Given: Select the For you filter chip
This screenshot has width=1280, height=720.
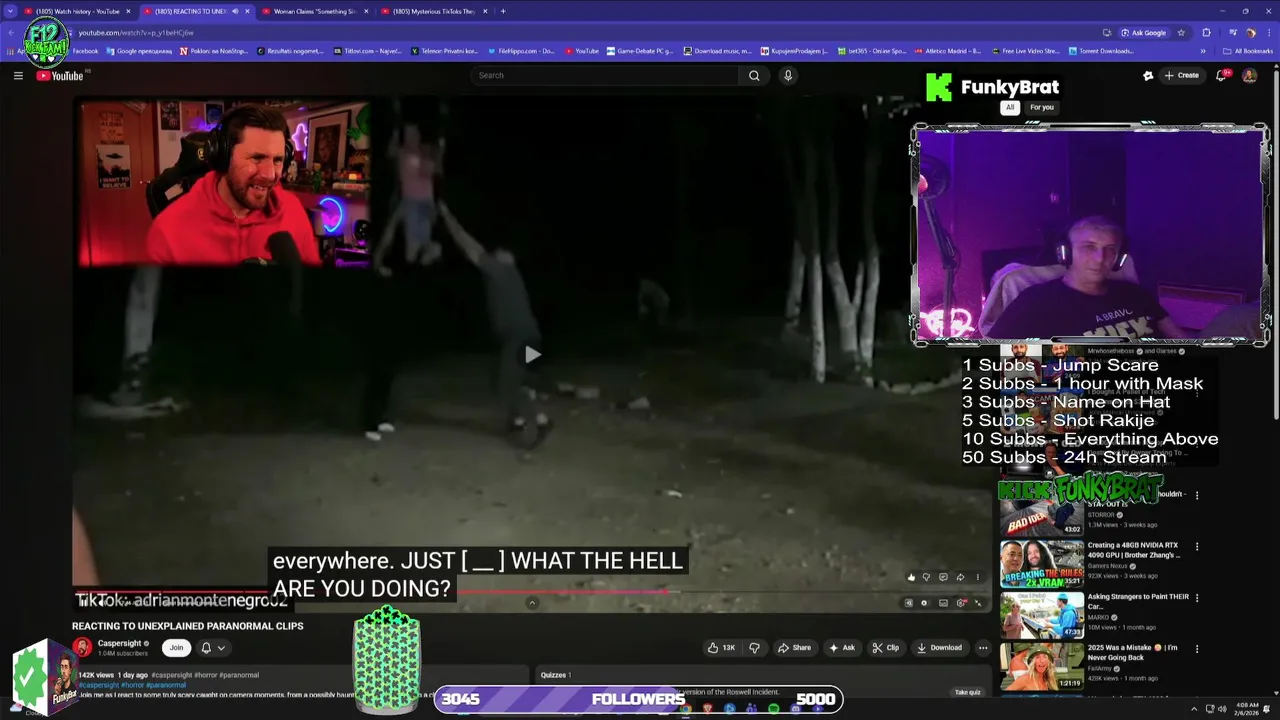Looking at the screenshot, I should (1042, 107).
